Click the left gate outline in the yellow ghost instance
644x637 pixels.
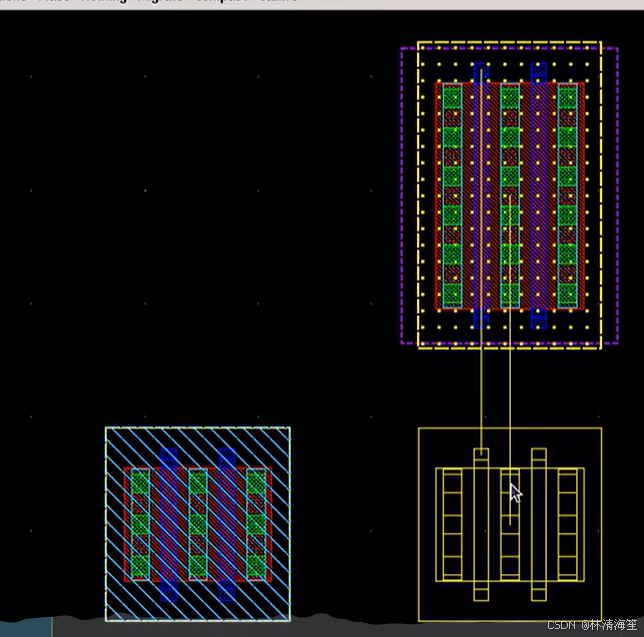coord(481,524)
